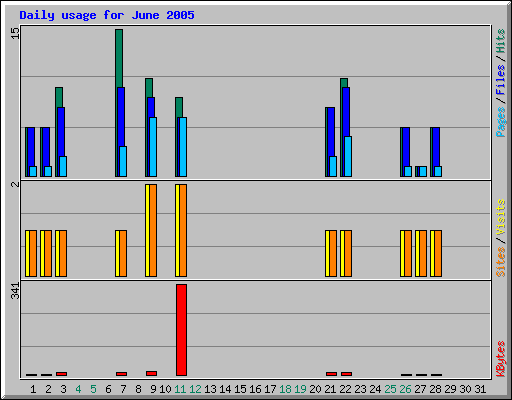Screen dimensions: 512x400
Task: Click day label '7' on the x-axis
Action: coord(123,389)
